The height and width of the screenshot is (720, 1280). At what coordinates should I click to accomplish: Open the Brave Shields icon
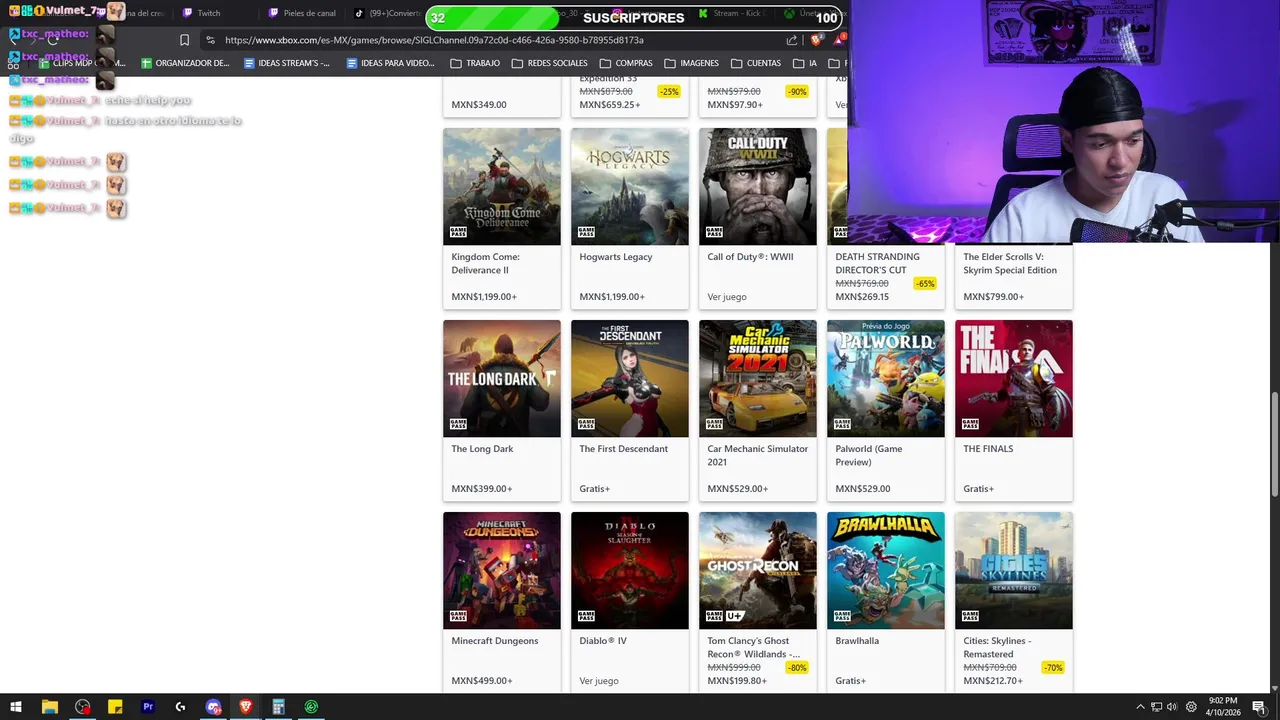(x=817, y=40)
